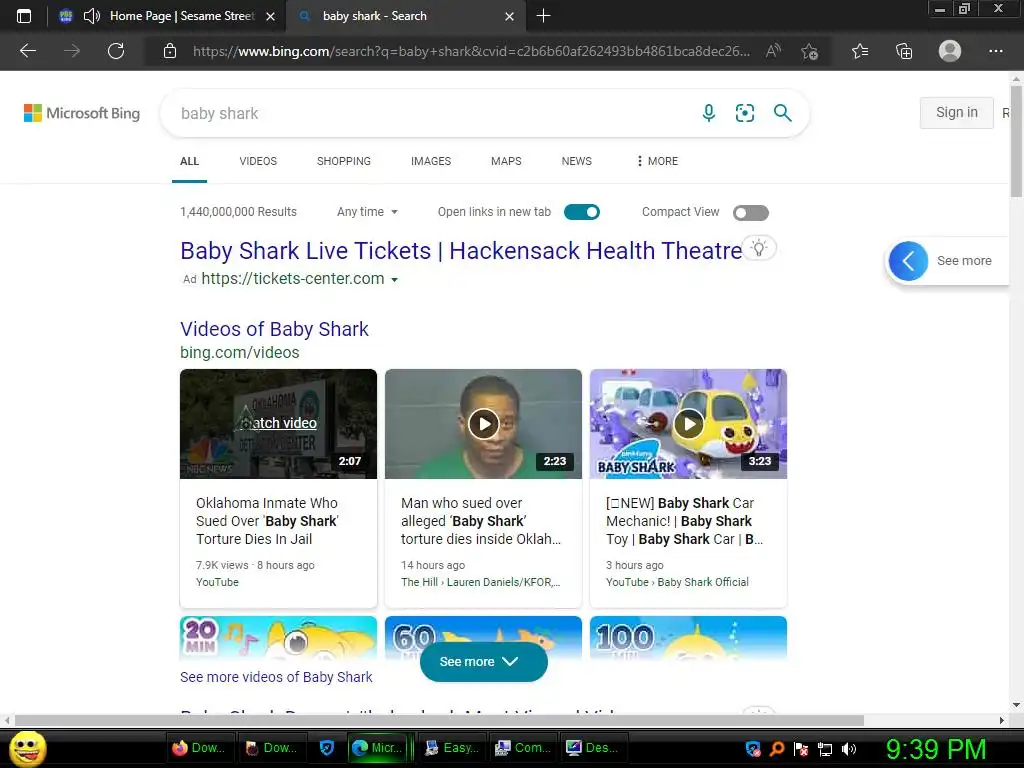
Task: Expand ad URL tickets-center.com dropdown arrow
Action: [394, 280]
